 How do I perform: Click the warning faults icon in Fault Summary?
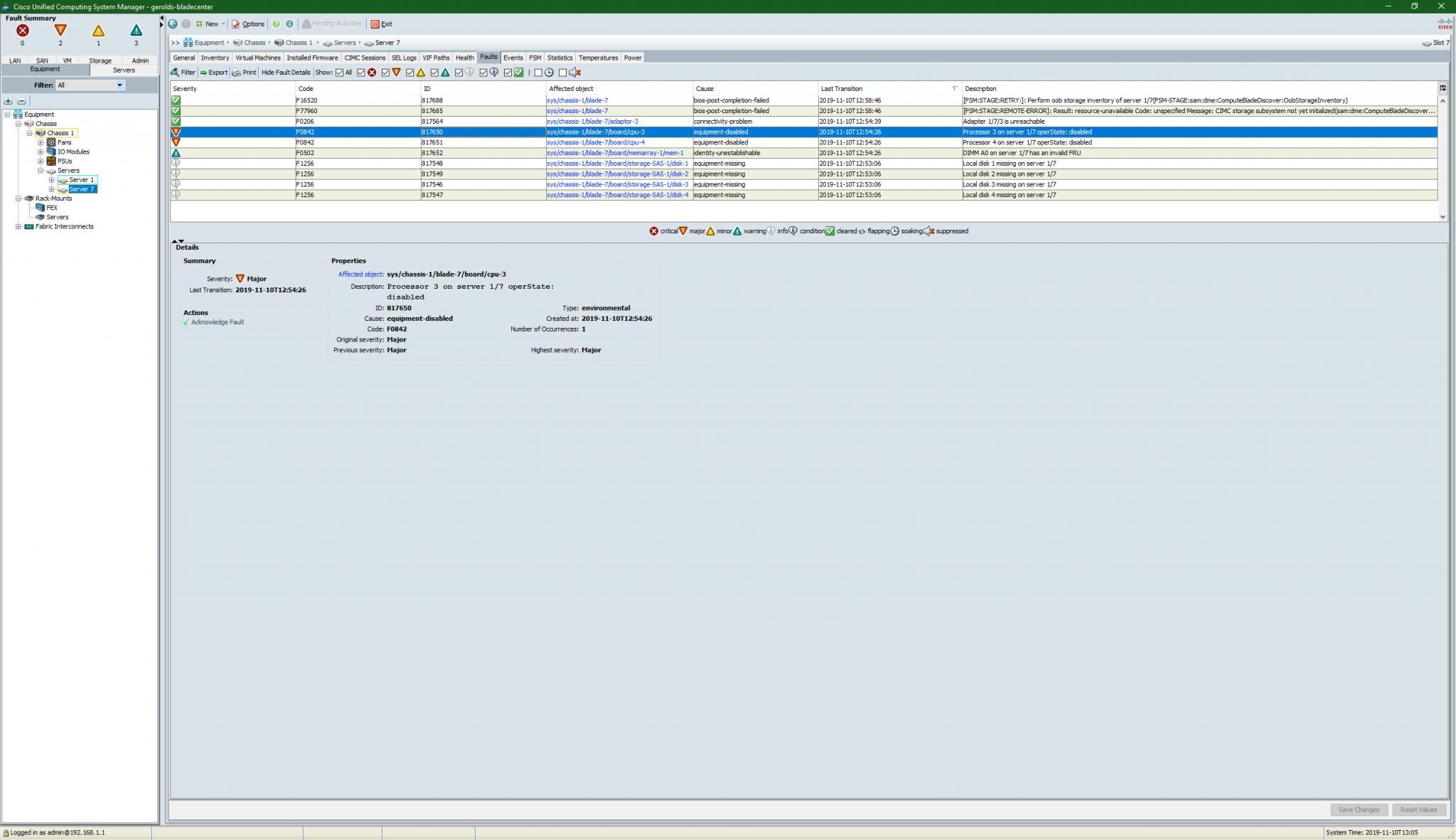pos(136,31)
